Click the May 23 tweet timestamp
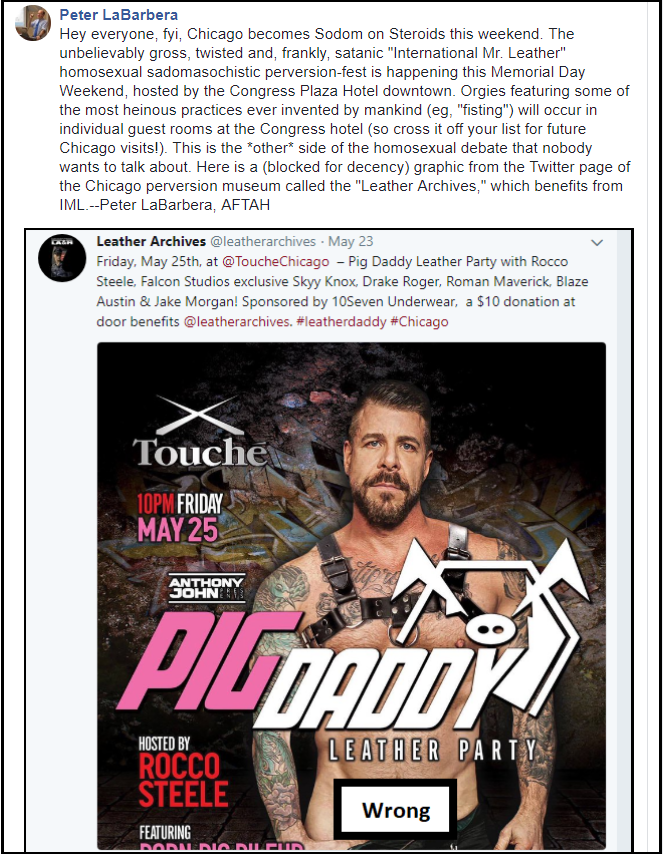 pyautogui.click(x=350, y=241)
